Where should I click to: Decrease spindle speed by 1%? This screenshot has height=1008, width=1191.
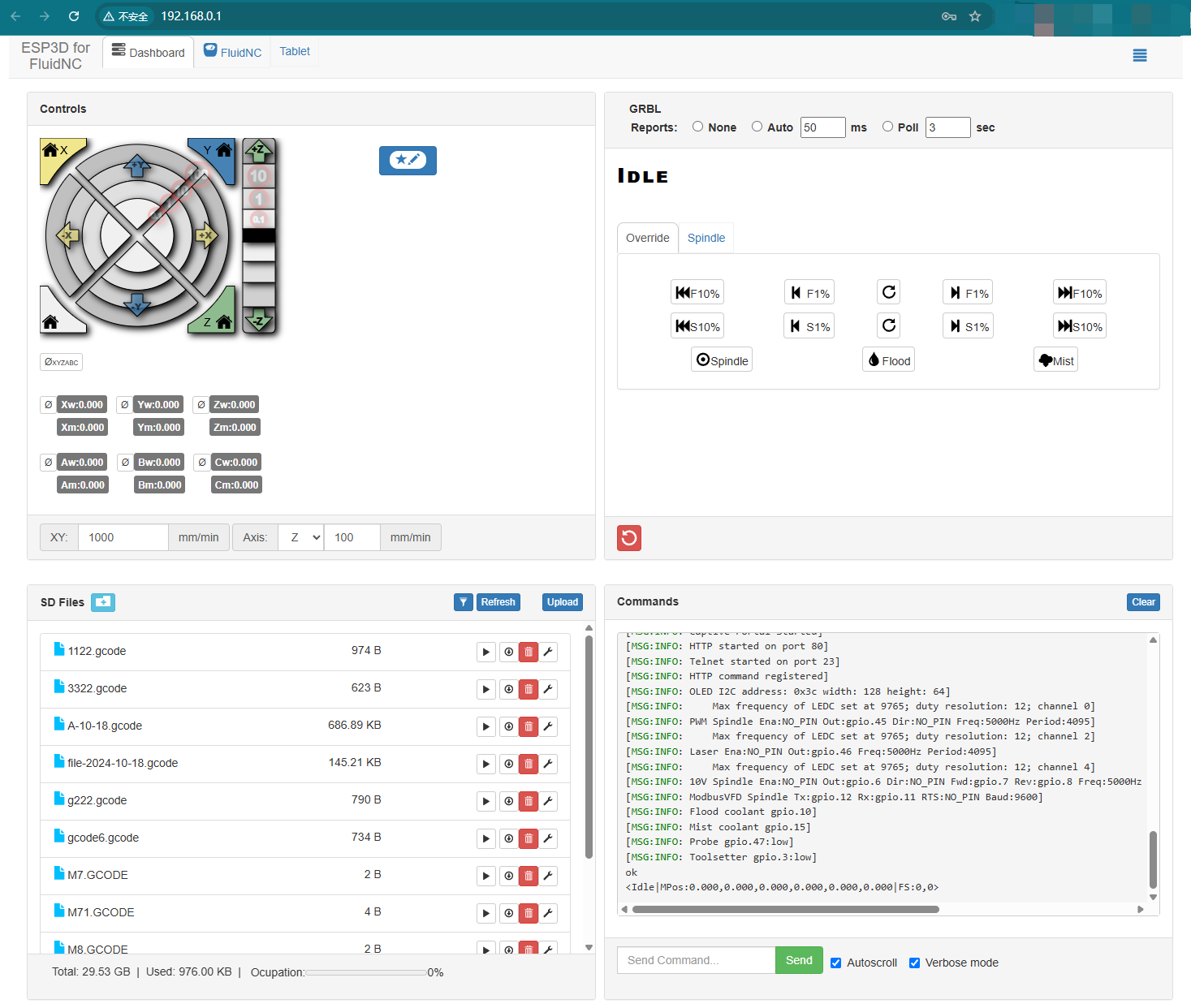[x=809, y=326]
